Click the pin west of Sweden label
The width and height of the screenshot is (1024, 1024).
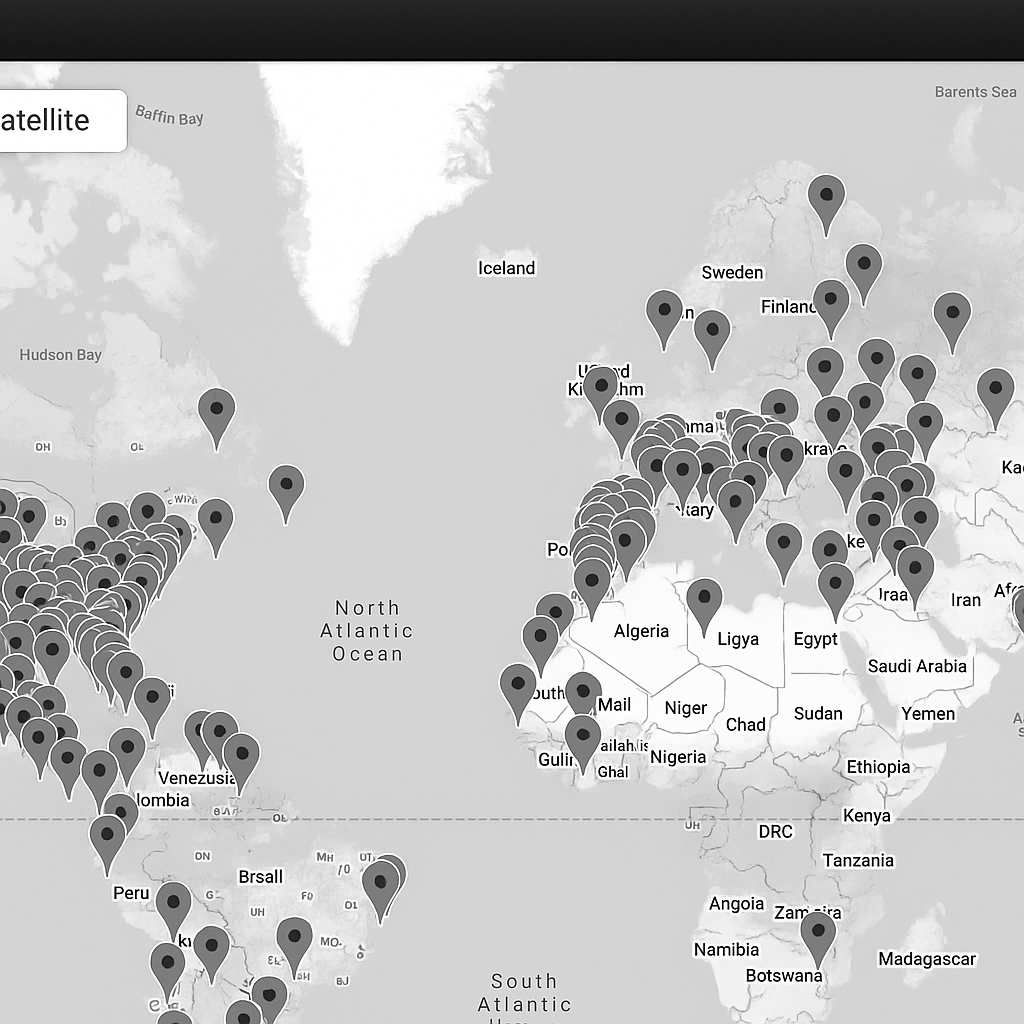coord(664,314)
